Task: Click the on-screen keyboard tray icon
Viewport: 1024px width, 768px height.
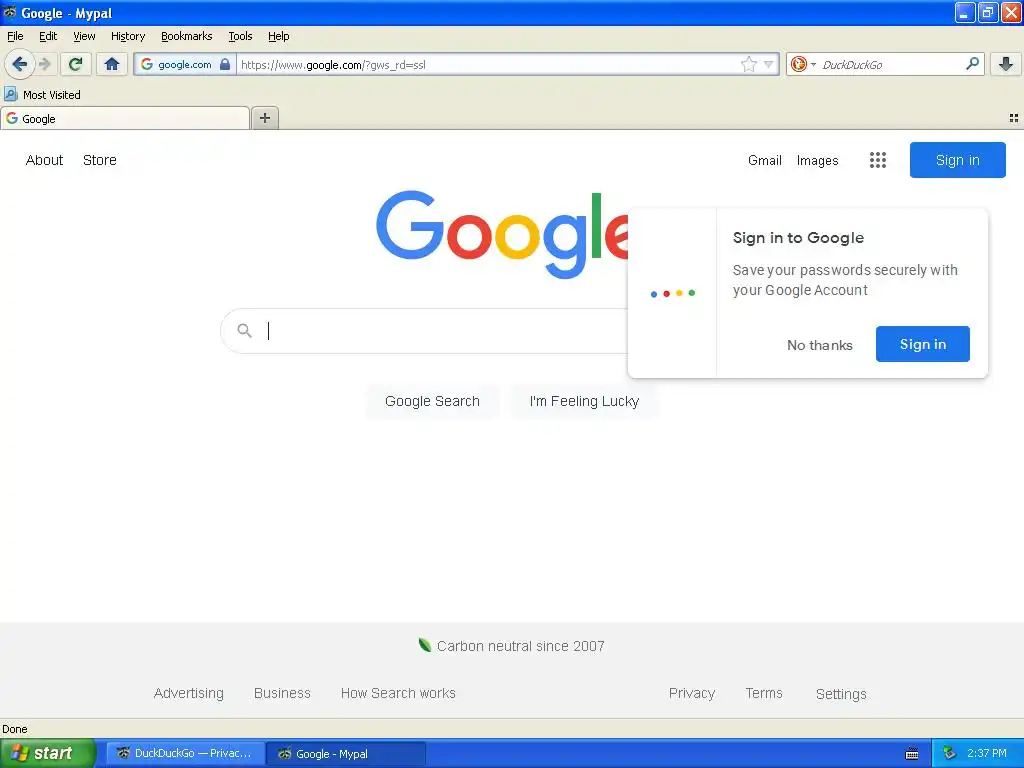Action: (912, 754)
